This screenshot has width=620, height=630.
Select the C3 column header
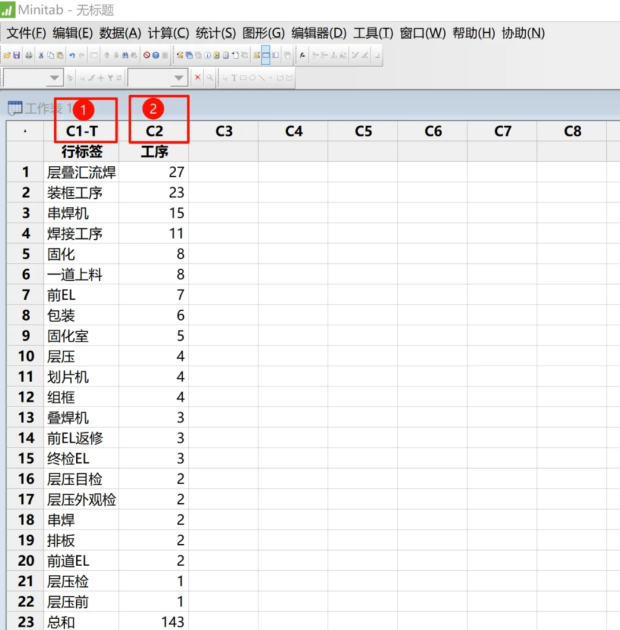tap(224, 131)
